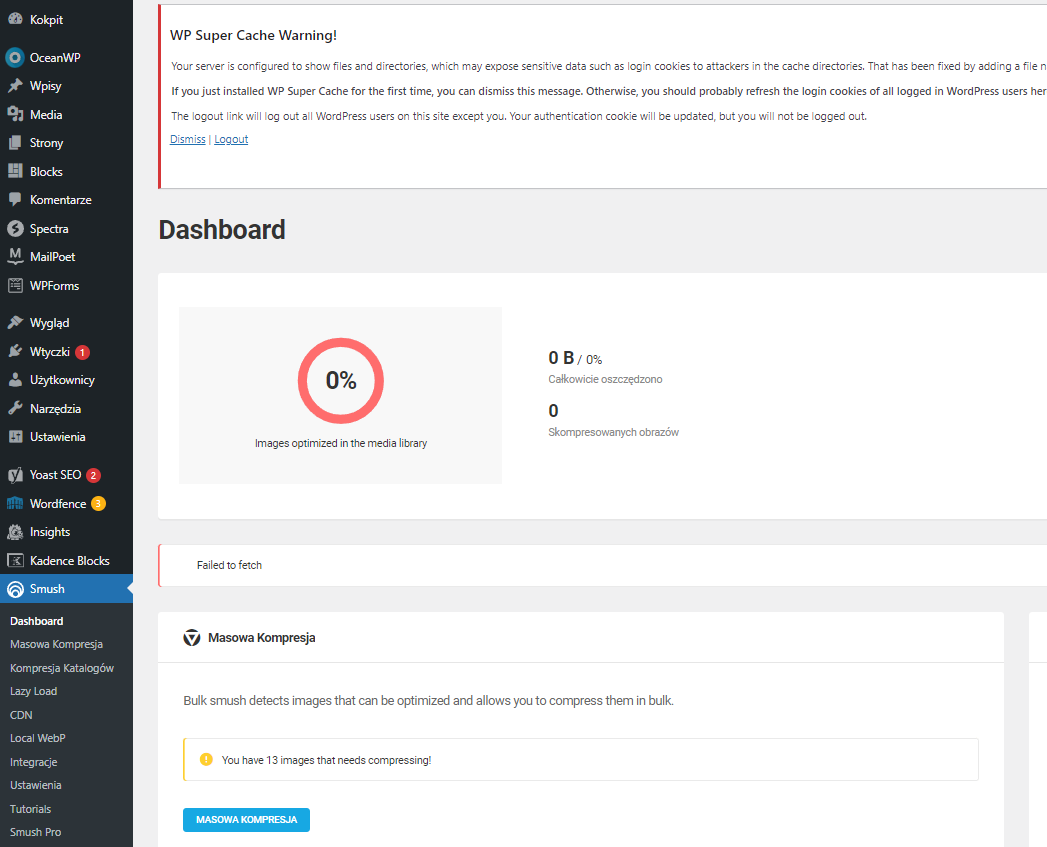Screen dimensions: 1047x847
Task: Click the Wygląd paintbrush icon
Action: click(15, 323)
